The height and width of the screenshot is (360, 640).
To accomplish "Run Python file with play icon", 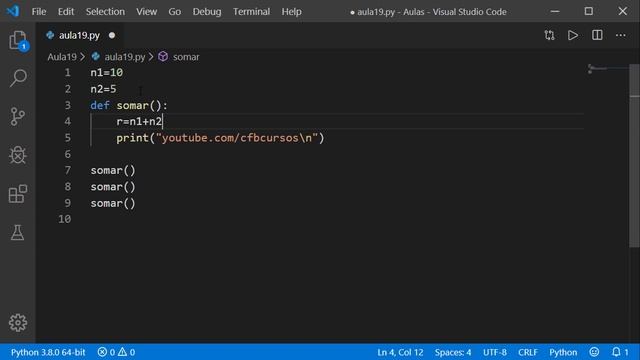I will (x=573, y=35).
